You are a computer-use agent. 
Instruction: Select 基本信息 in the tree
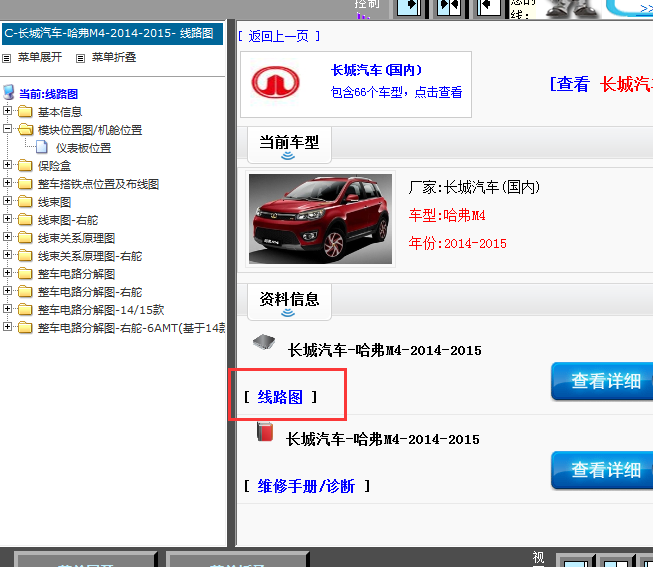click(x=60, y=112)
